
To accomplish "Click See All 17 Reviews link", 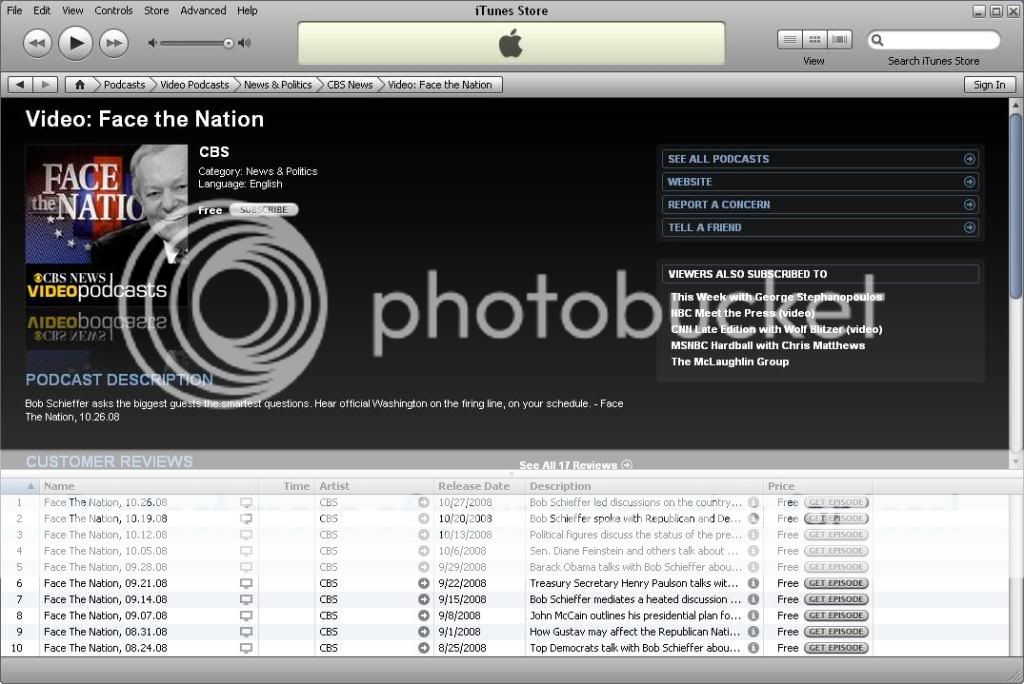I will point(575,465).
